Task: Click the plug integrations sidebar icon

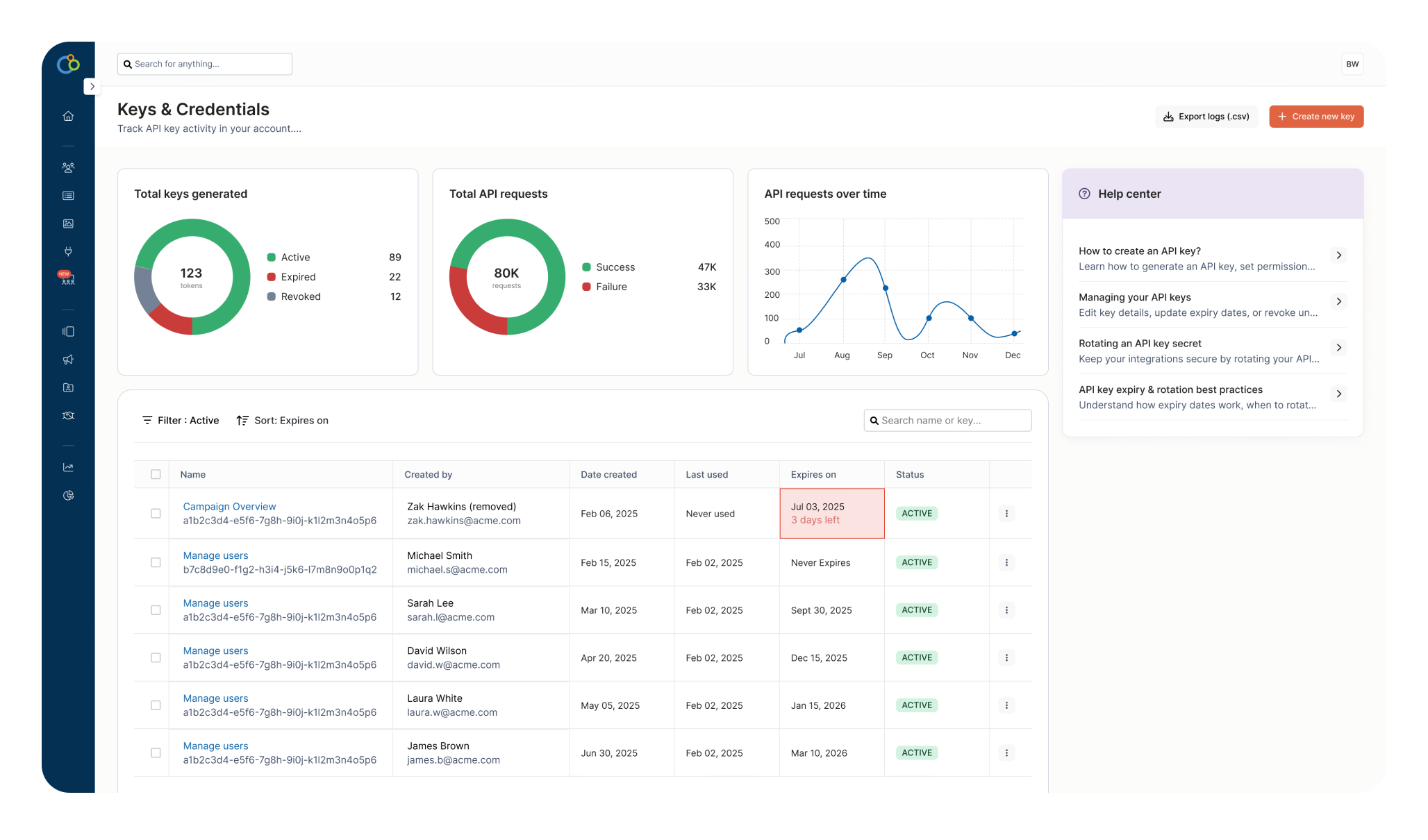Action: [68, 251]
